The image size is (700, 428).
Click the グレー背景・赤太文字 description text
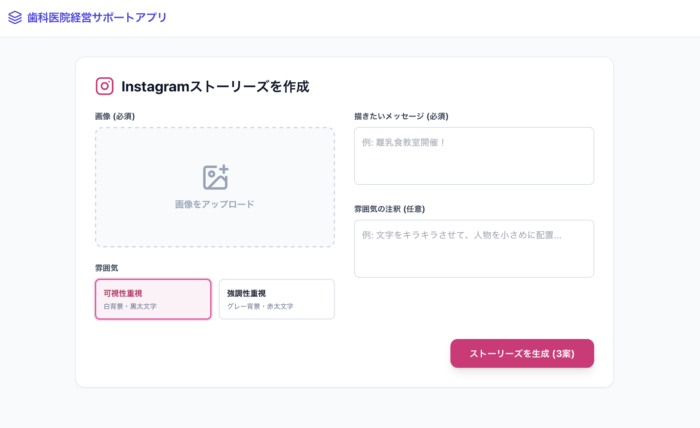[x=260, y=306]
